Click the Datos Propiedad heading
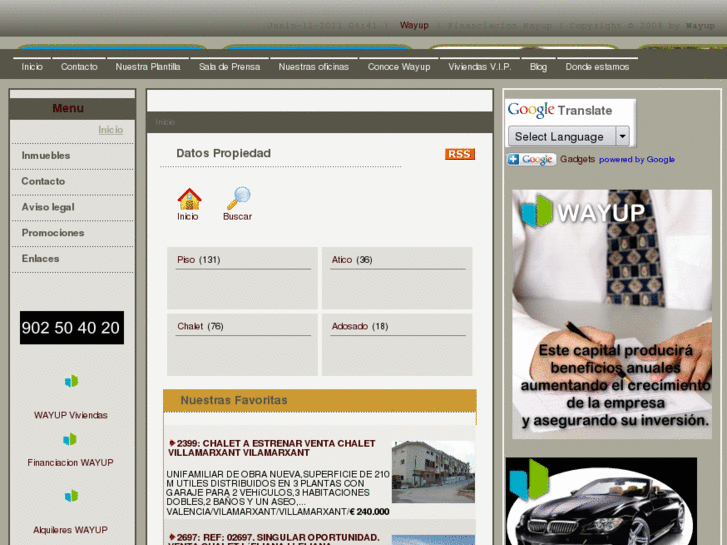 [223, 153]
